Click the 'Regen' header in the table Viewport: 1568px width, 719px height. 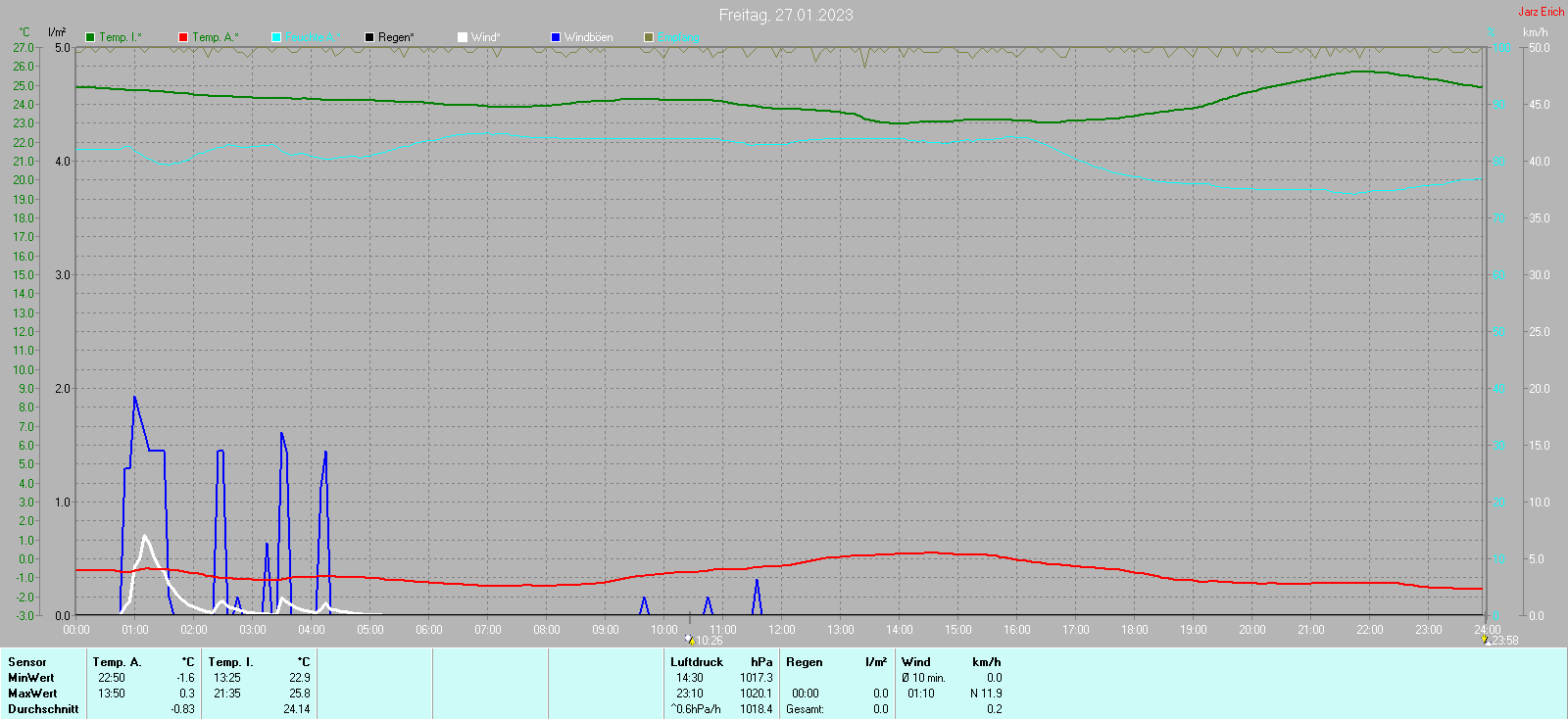point(805,662)
